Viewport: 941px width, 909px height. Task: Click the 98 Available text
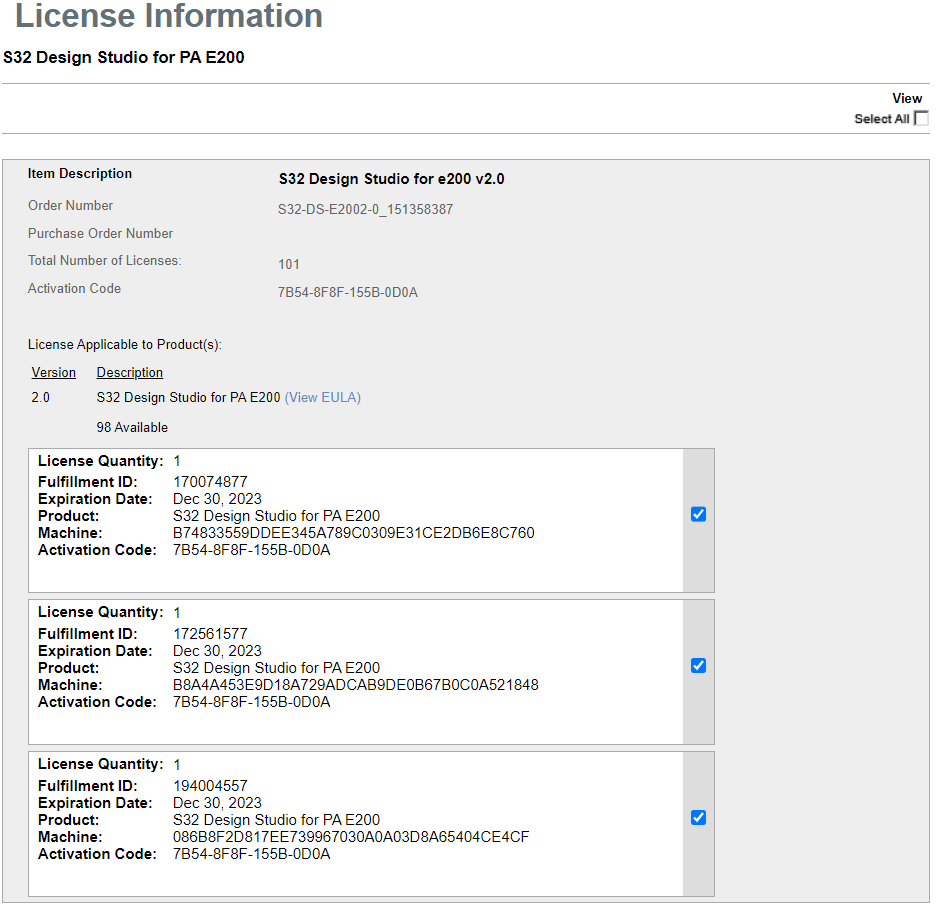point(131,427)
